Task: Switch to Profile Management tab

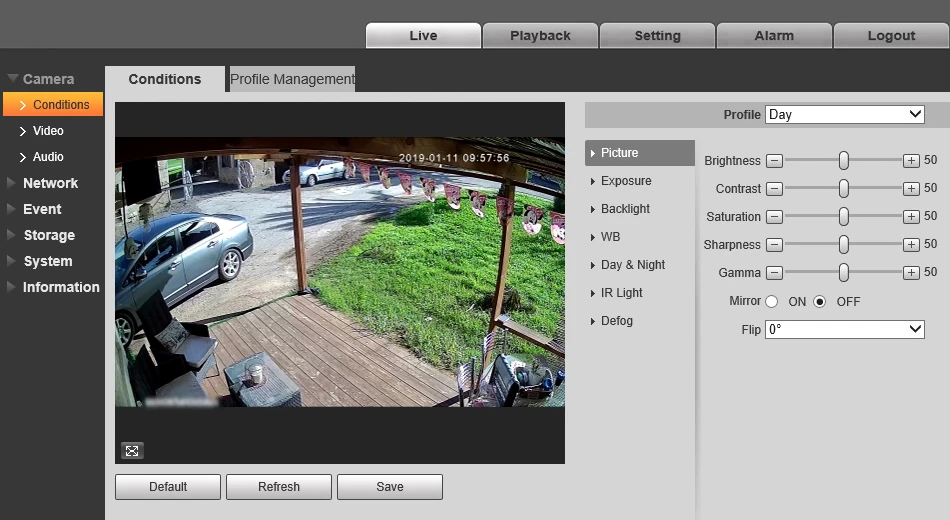Action: pos(293,79)
